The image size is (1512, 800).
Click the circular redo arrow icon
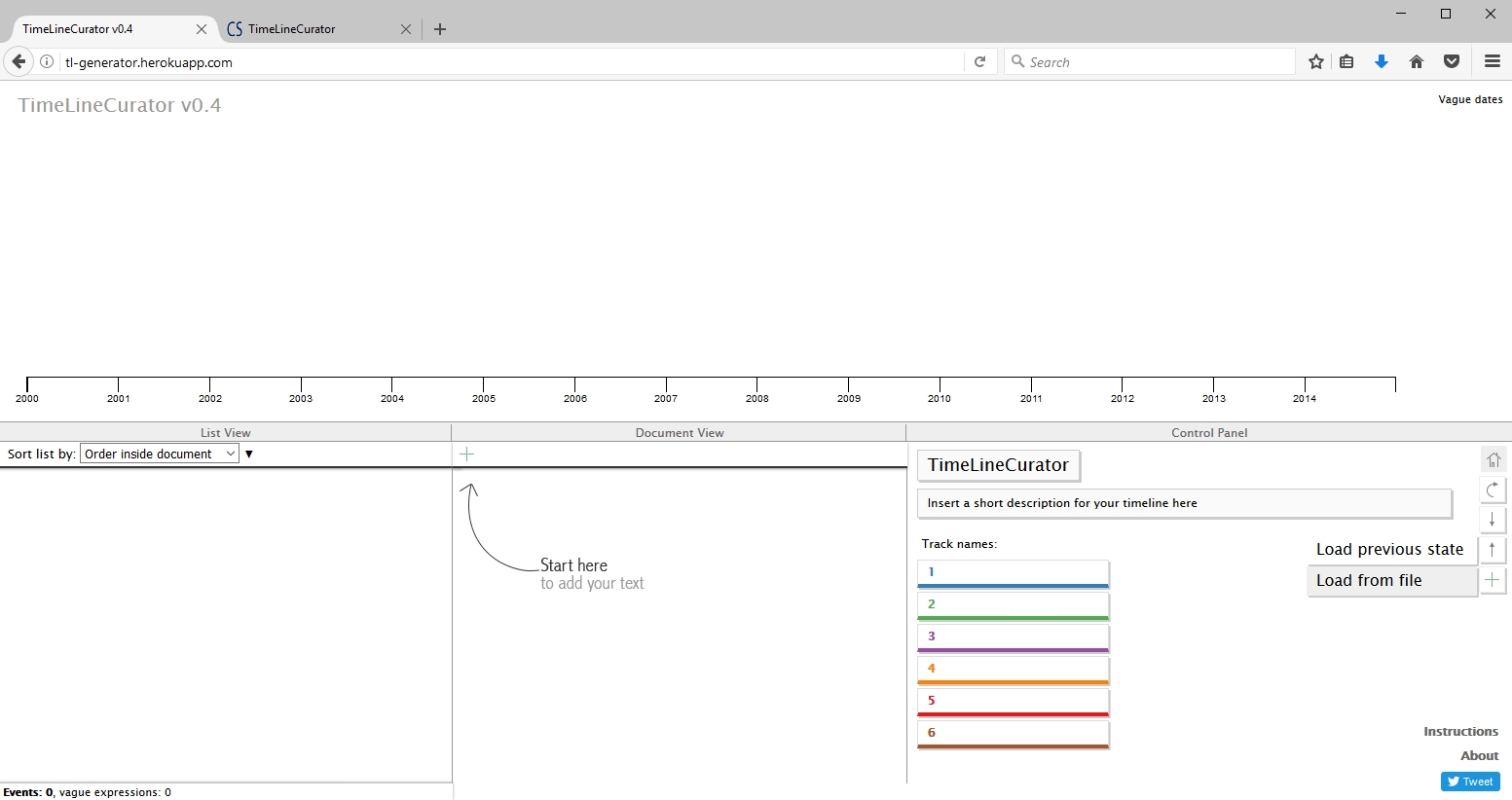pos(1493,490)
